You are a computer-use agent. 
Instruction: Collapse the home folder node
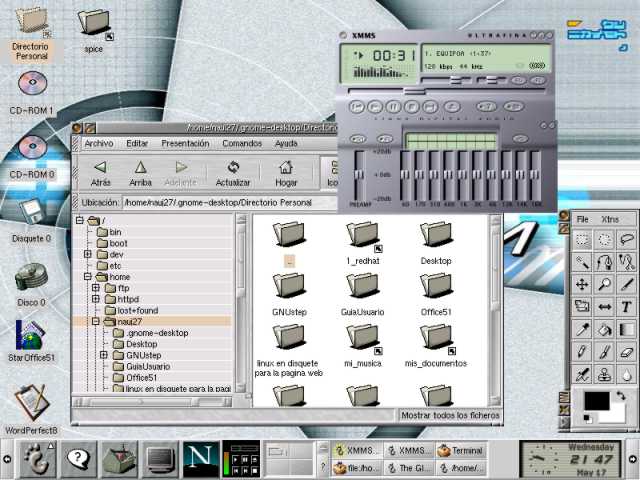[87, 276]
